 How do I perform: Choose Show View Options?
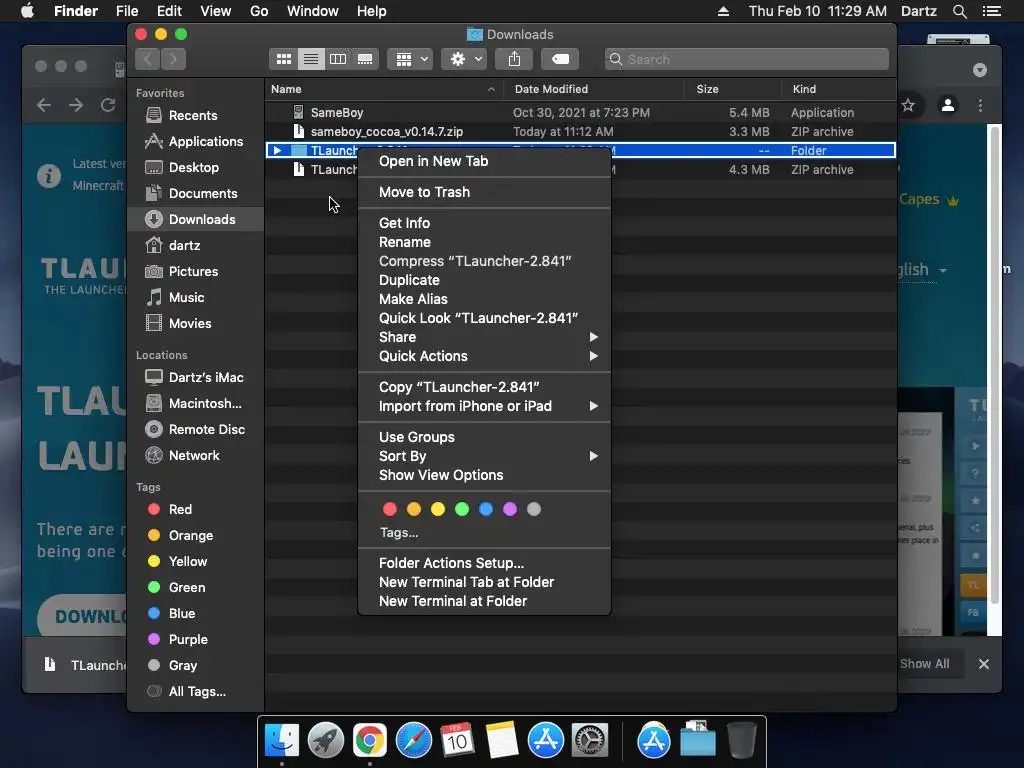pos(484,475)
